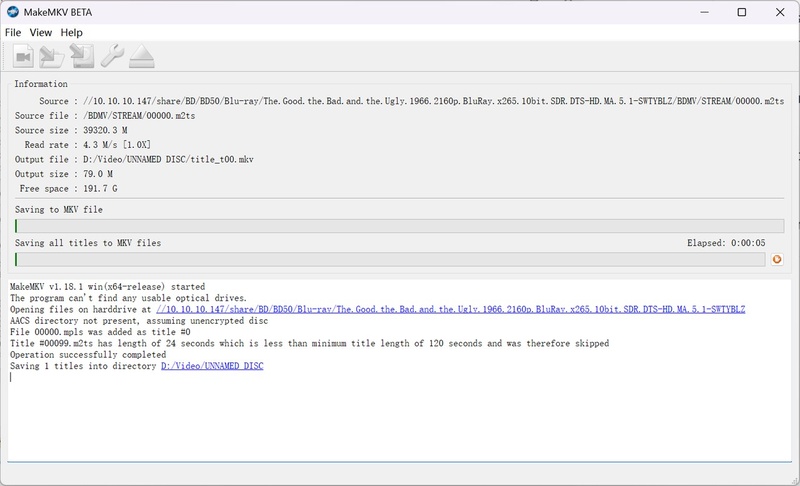Click the 'AACS directory not present' log line
Screen dimensions: 800x486
point(139,321)
